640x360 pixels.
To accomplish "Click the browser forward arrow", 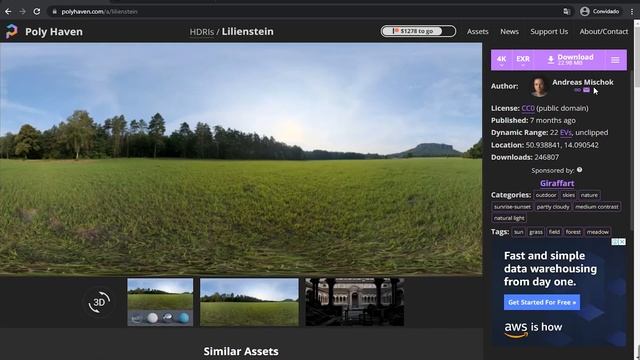I will 22,11.
